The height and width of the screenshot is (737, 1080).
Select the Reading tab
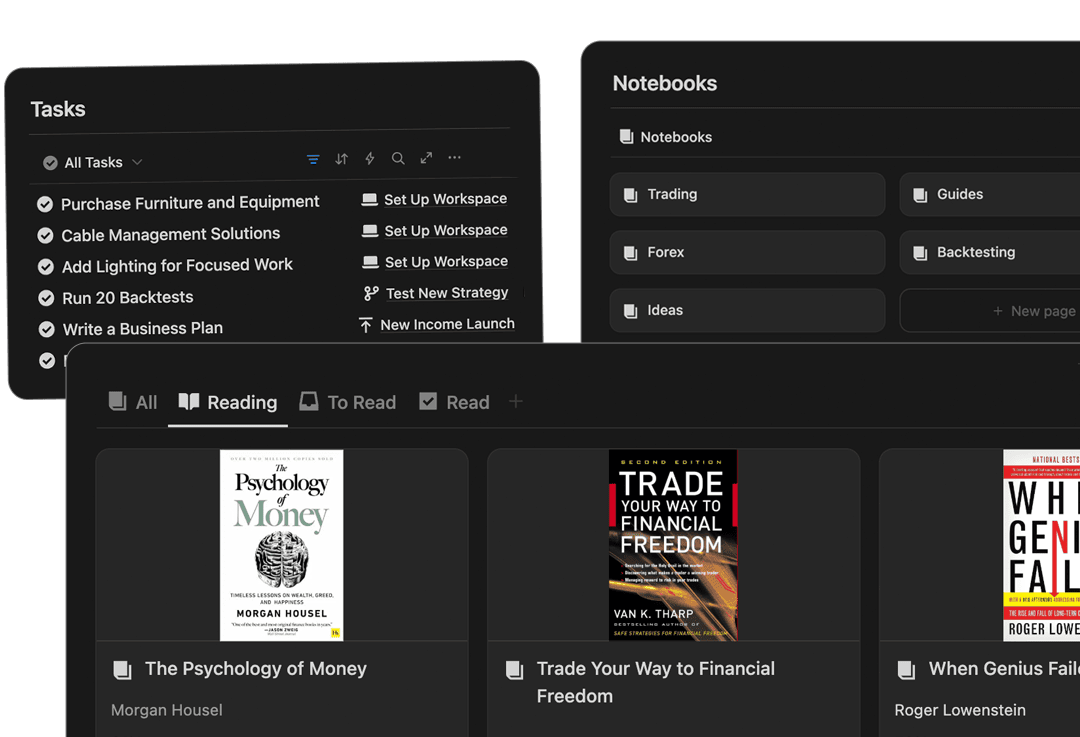(x=228, y=402)
